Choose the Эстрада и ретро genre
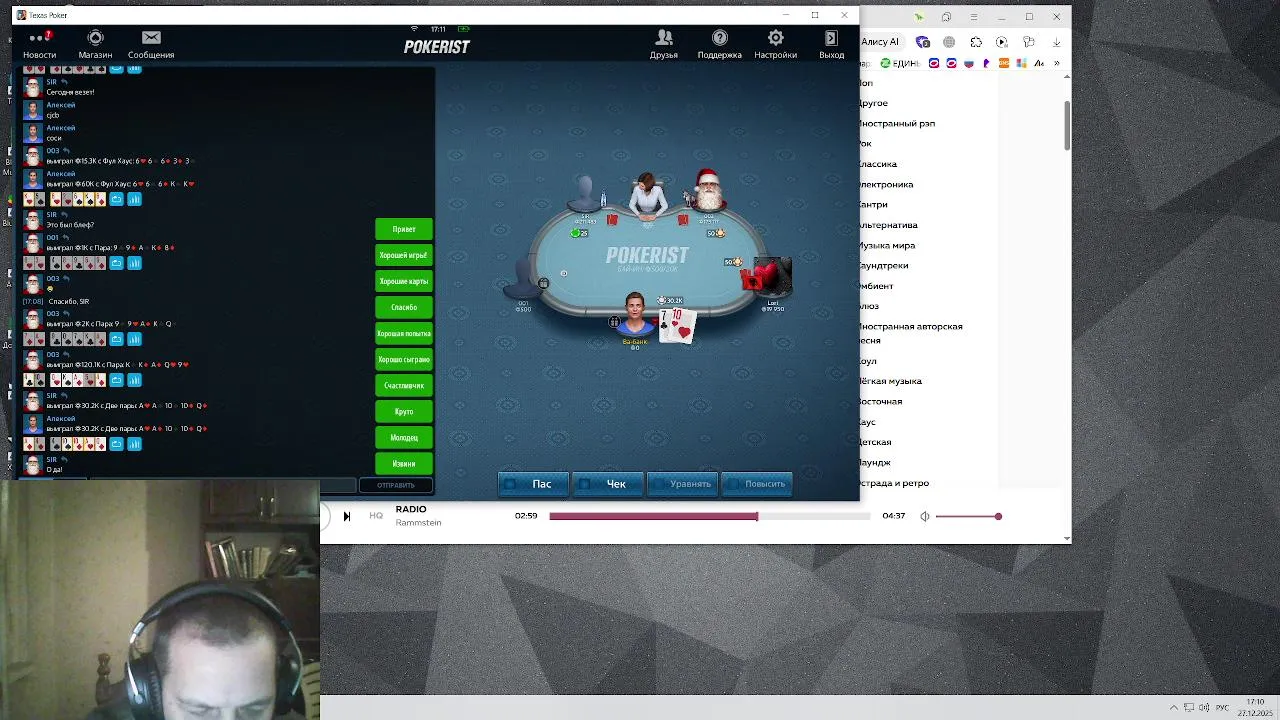The width and height of the screenshot is (1280, 720). (x=894, y=483)
